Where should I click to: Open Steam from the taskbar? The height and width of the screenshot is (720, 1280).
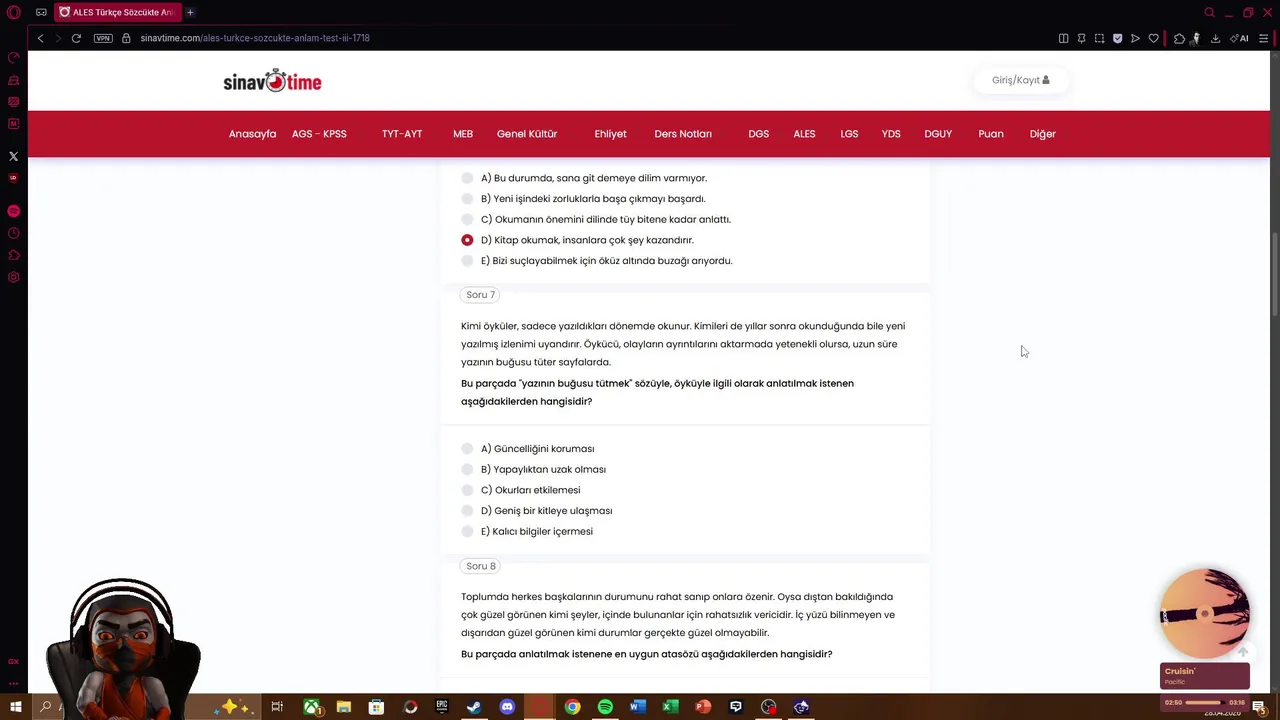pyautogui.click(x=474, y=707)
